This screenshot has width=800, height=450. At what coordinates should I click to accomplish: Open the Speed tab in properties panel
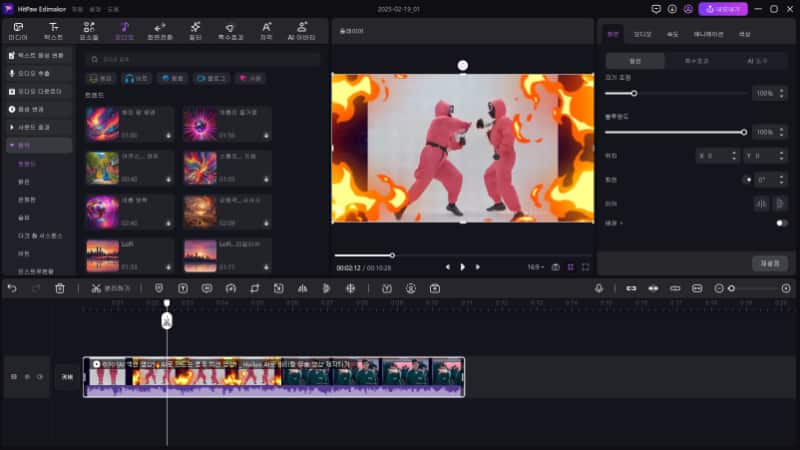coord(674,33)
